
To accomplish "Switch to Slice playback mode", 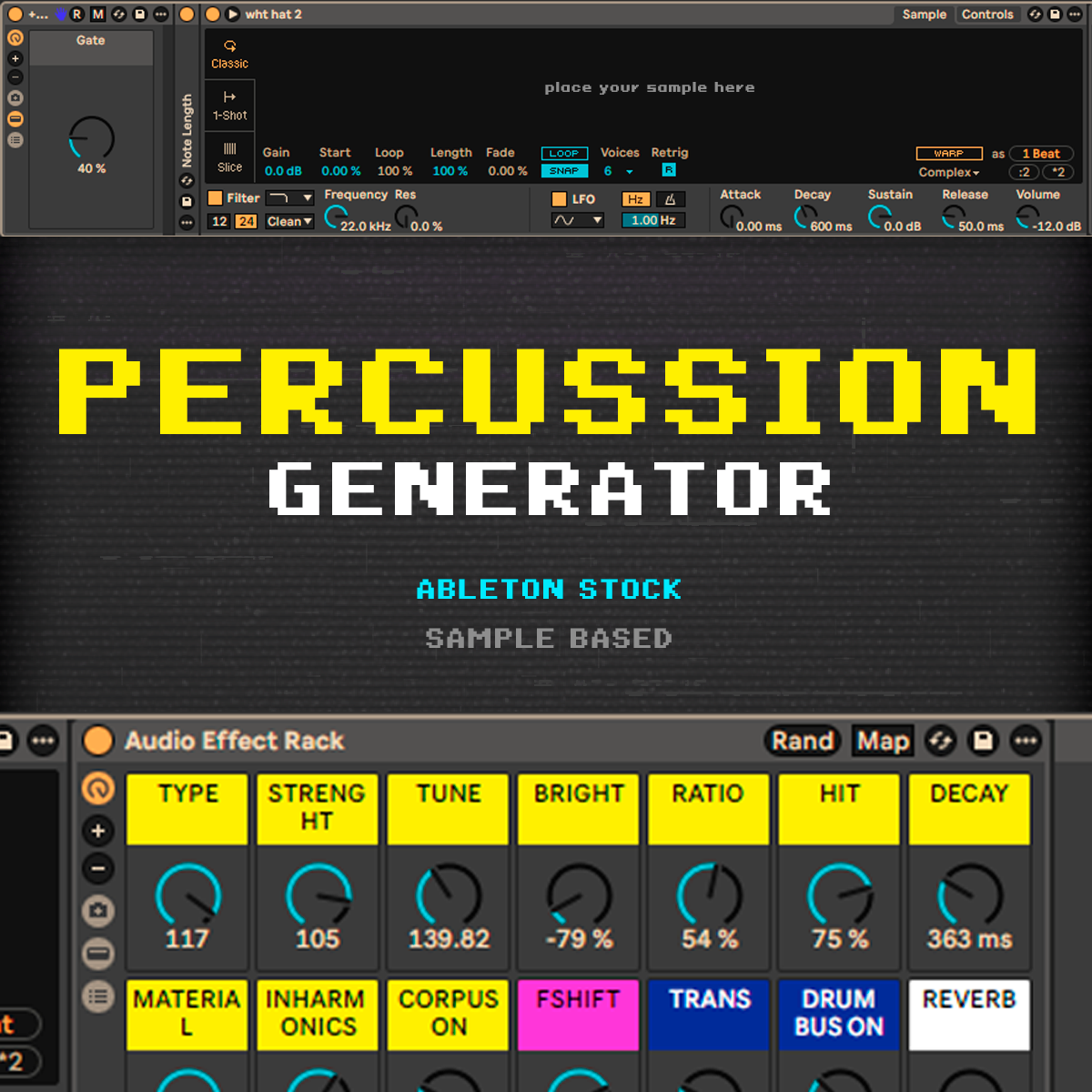I will tap(229, 157).
